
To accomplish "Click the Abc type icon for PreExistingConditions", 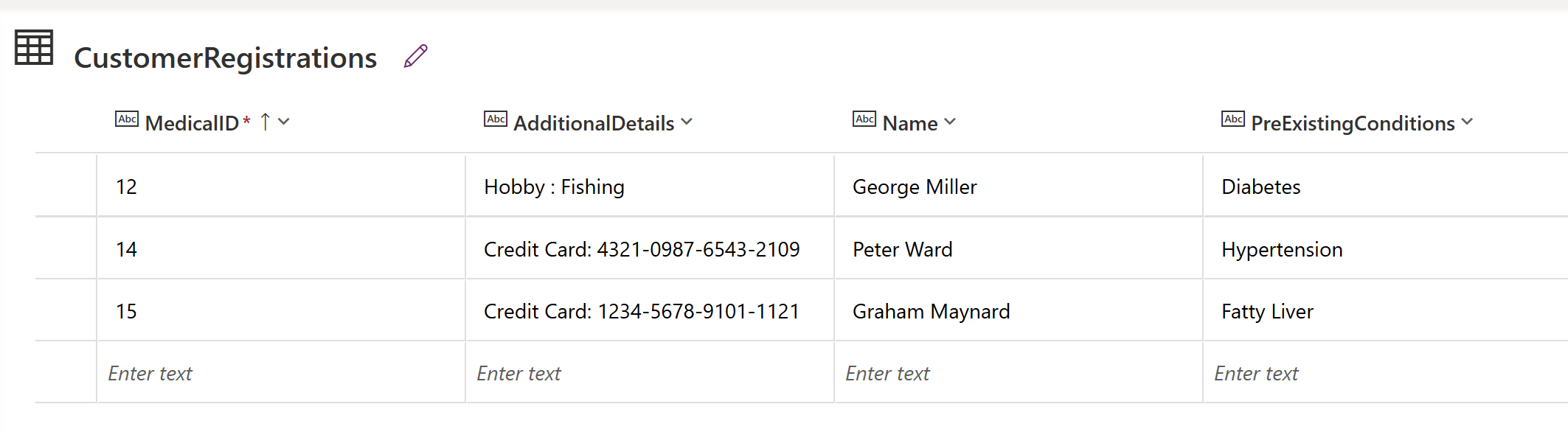I will pyautogui.click(x=1233, y=119).
